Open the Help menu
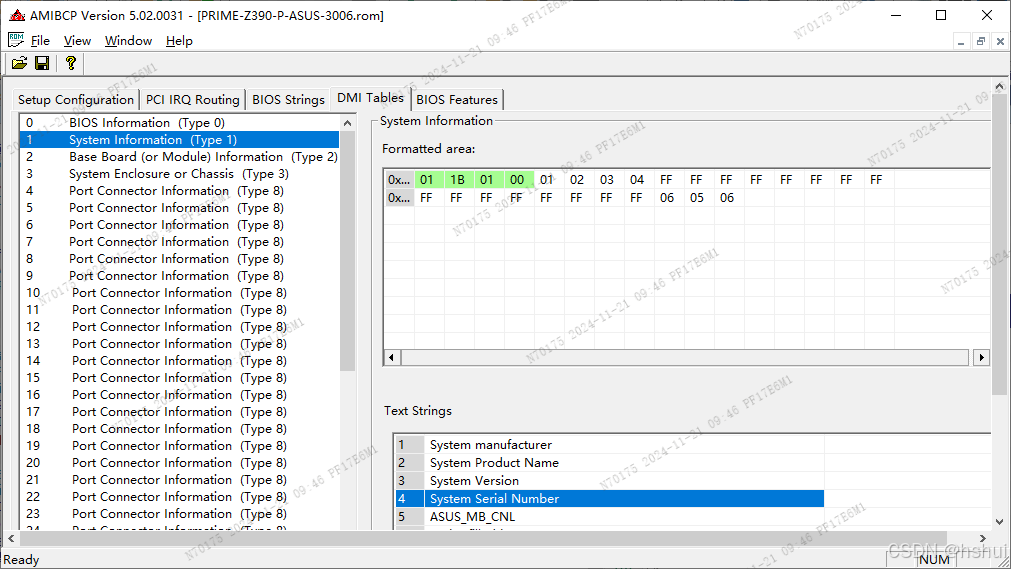 click(179, 41)
